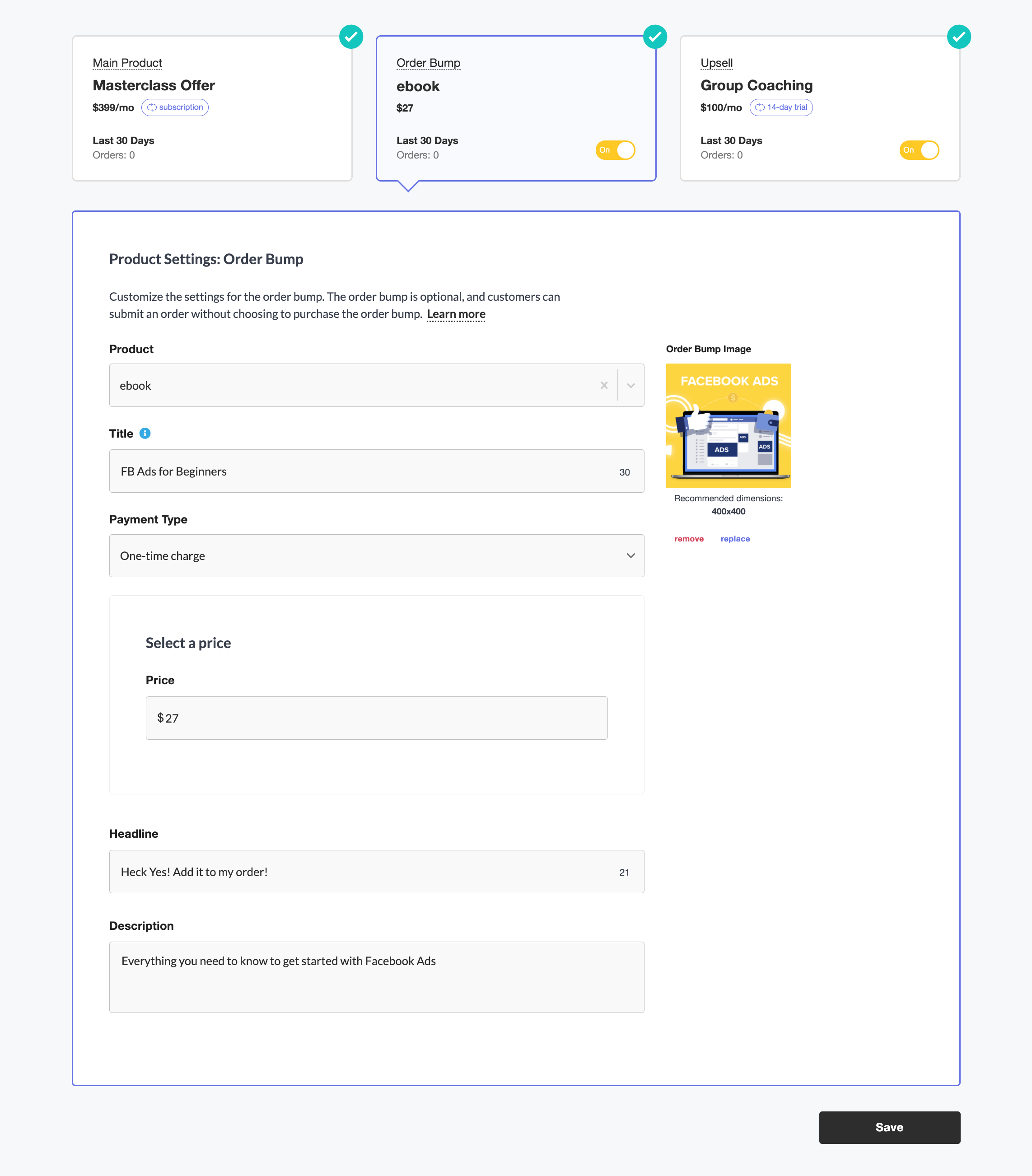The image size is (1032, 1176).
Task: Click replace under Order Bump Image
Action: point(735,539)
